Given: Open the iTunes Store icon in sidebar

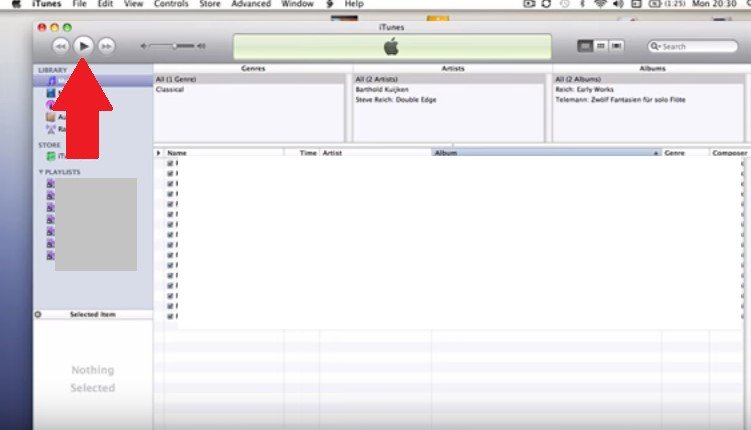Looking at the screenshot, I should [x=51, y=156].
